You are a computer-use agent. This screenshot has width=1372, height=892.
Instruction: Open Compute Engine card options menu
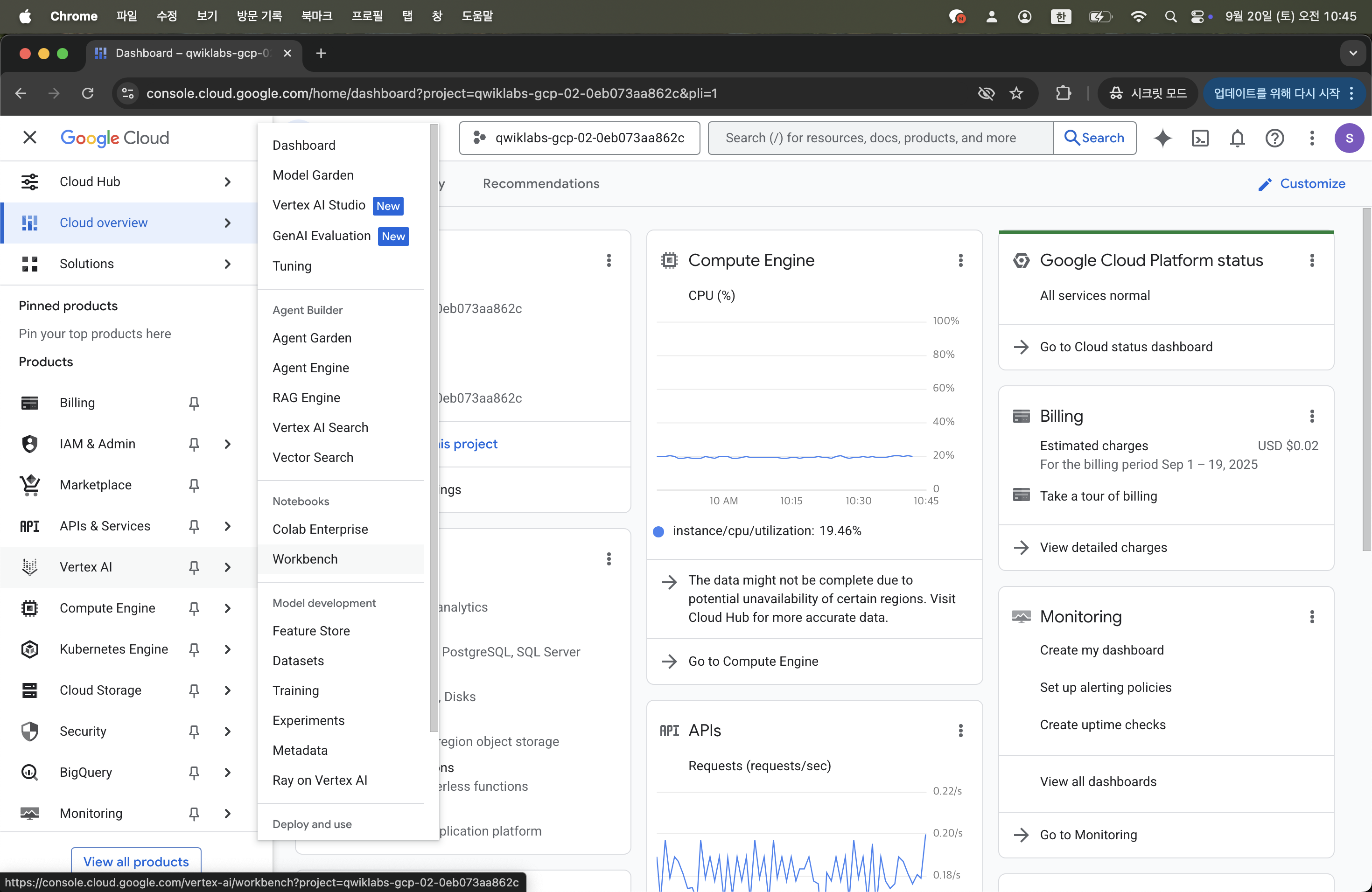tap(960, 260)
